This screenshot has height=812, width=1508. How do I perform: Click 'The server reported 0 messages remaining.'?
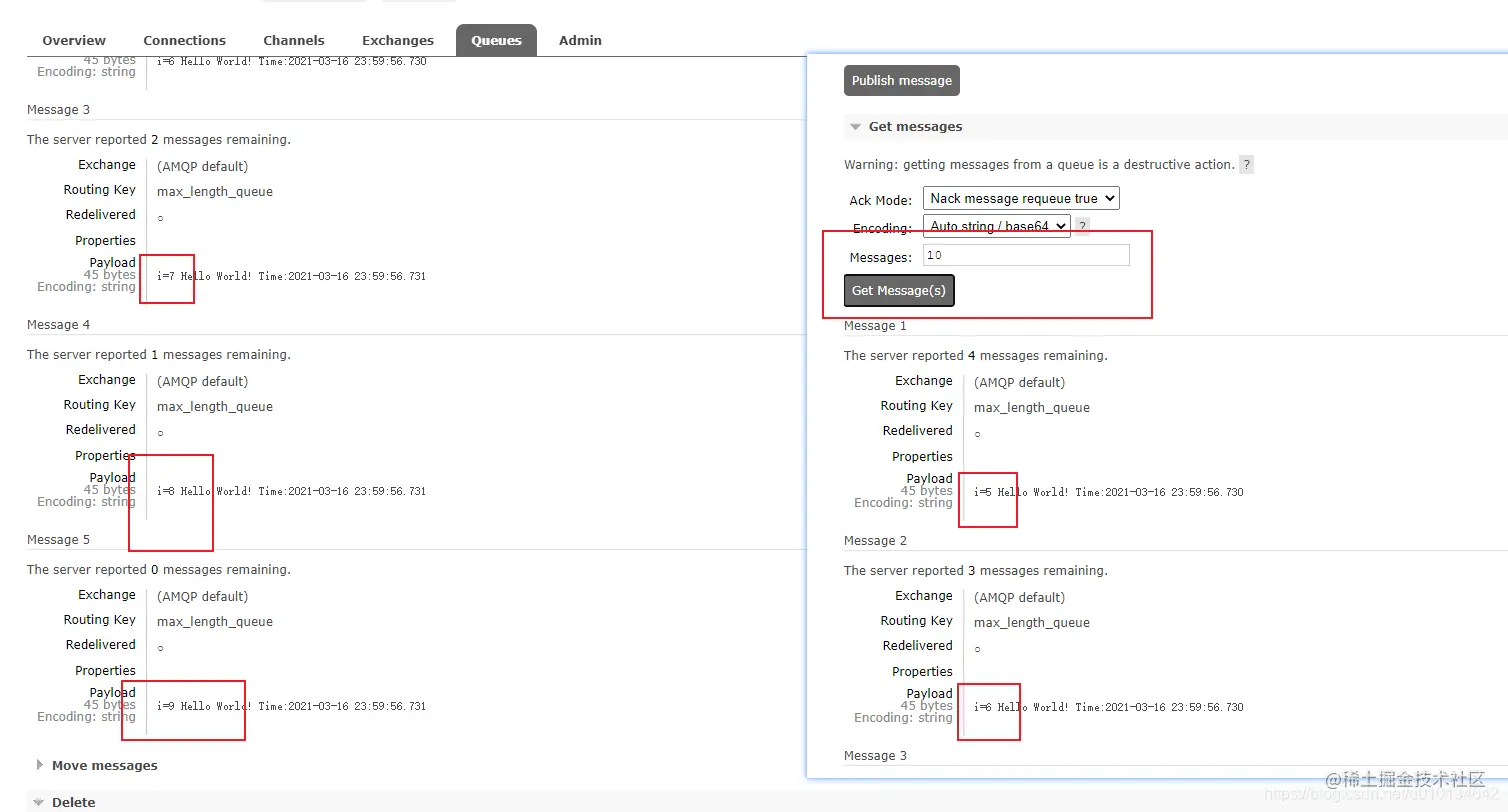[x=159, y=570]
